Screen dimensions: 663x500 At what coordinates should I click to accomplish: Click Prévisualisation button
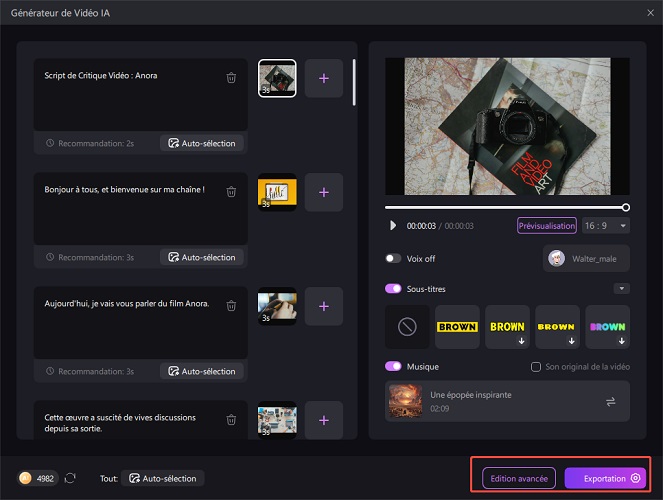[546, 226]
